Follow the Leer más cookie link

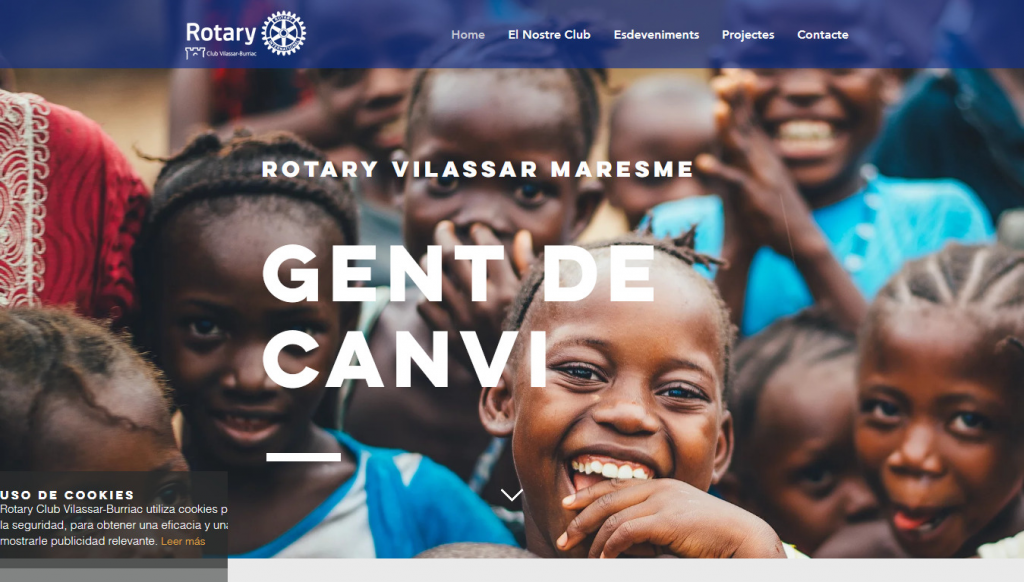183,542
